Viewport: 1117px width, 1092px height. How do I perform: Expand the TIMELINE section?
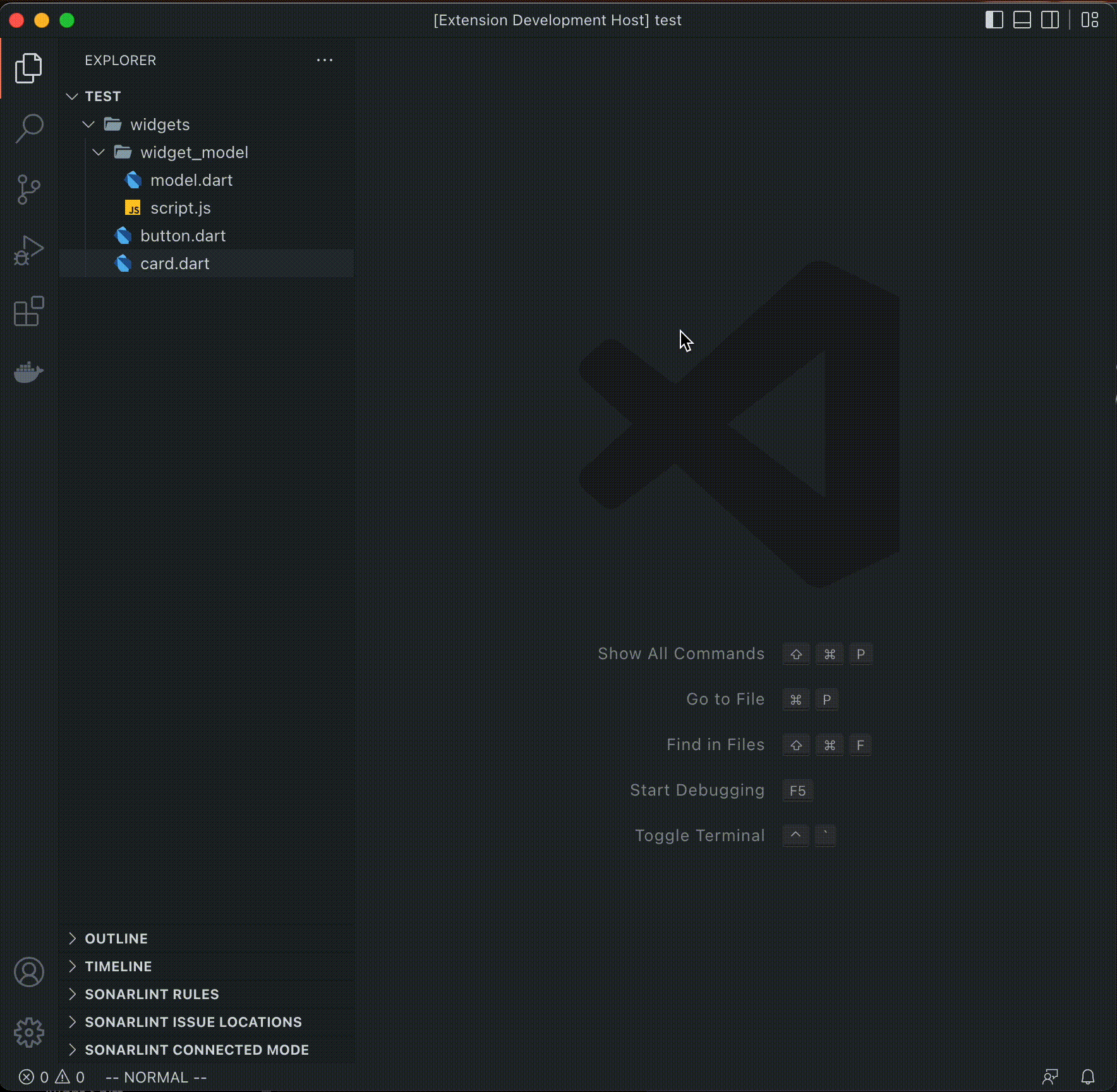(x=72, y=966)
